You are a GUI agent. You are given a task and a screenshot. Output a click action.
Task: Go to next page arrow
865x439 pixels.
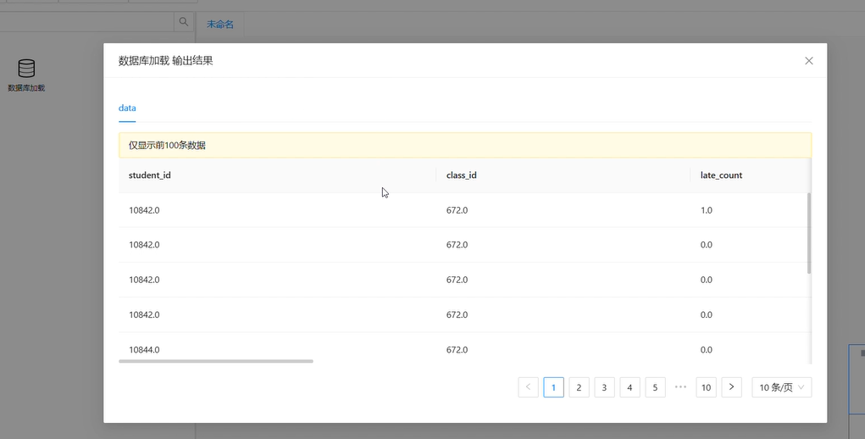pyautogui.click(x=731, y=387)
